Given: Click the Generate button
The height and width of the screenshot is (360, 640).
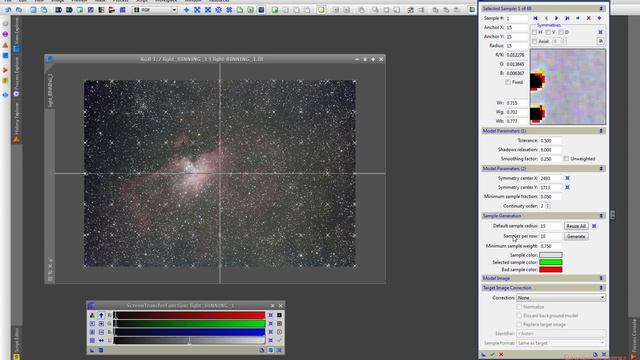Looking at the screenshot, I should [x=576, y=236].
